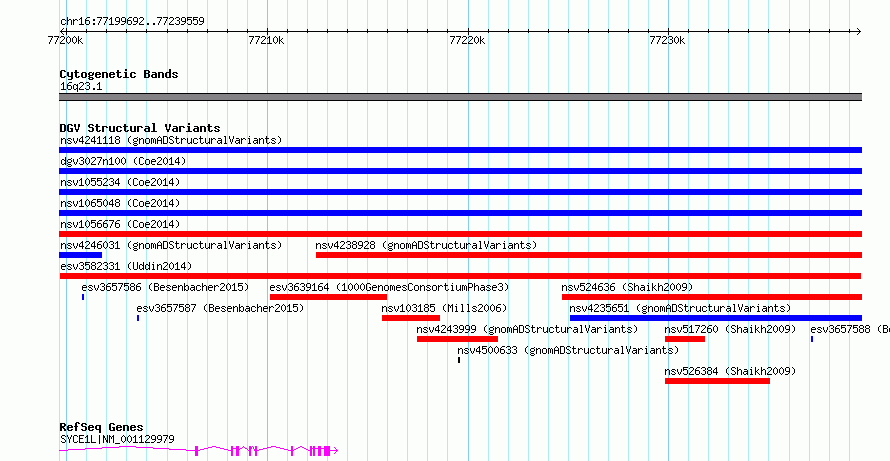Click the RefSeq Genes track title
Screen dimensions: 890x461
(102, 428)
